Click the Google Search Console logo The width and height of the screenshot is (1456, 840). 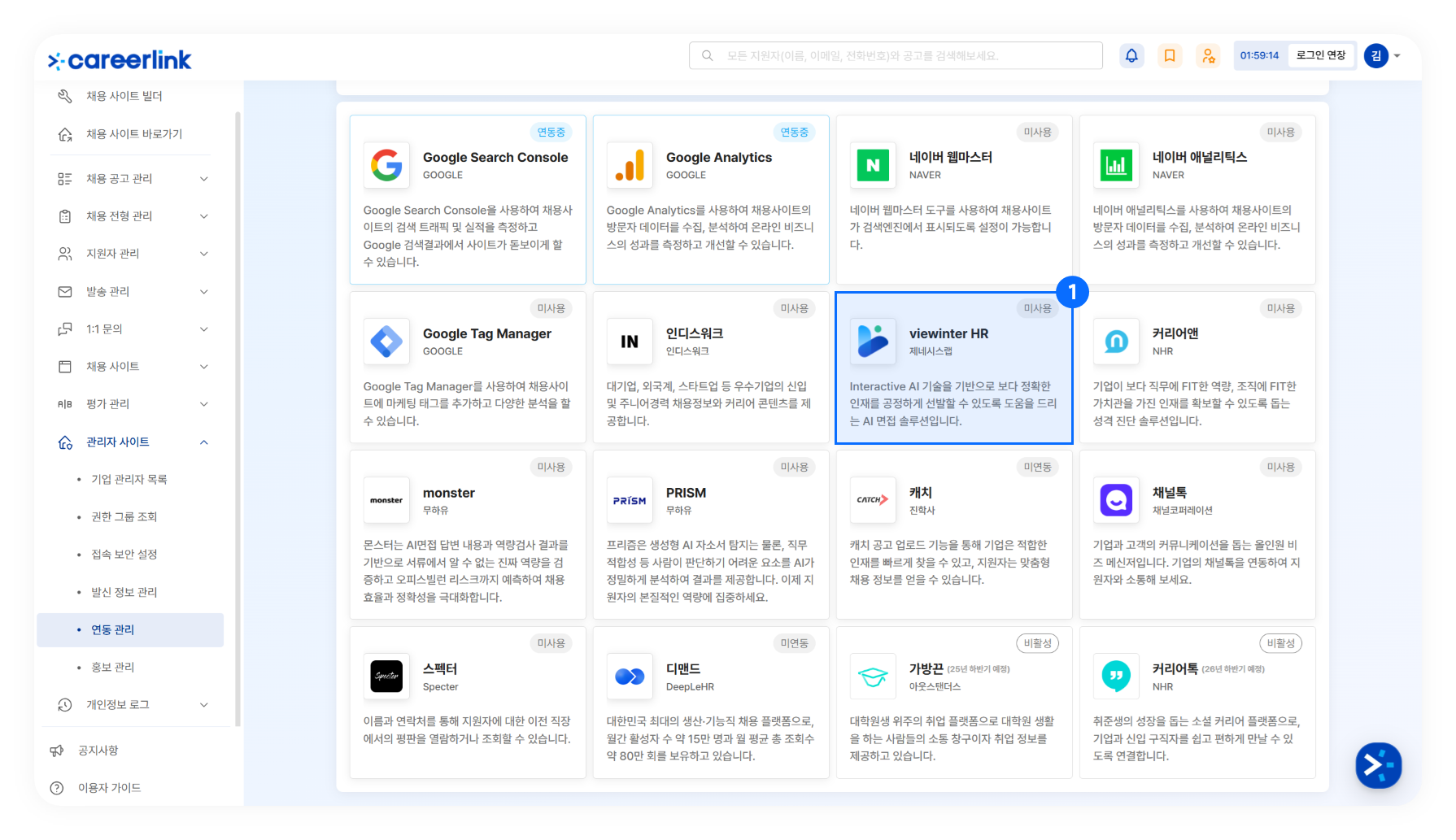click(386, 165)
